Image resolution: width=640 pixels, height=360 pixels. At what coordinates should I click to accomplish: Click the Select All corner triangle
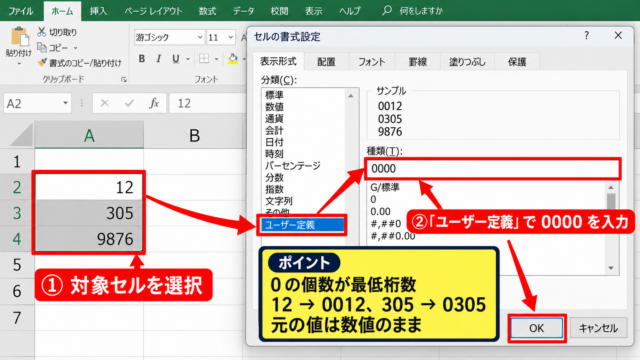21,135
